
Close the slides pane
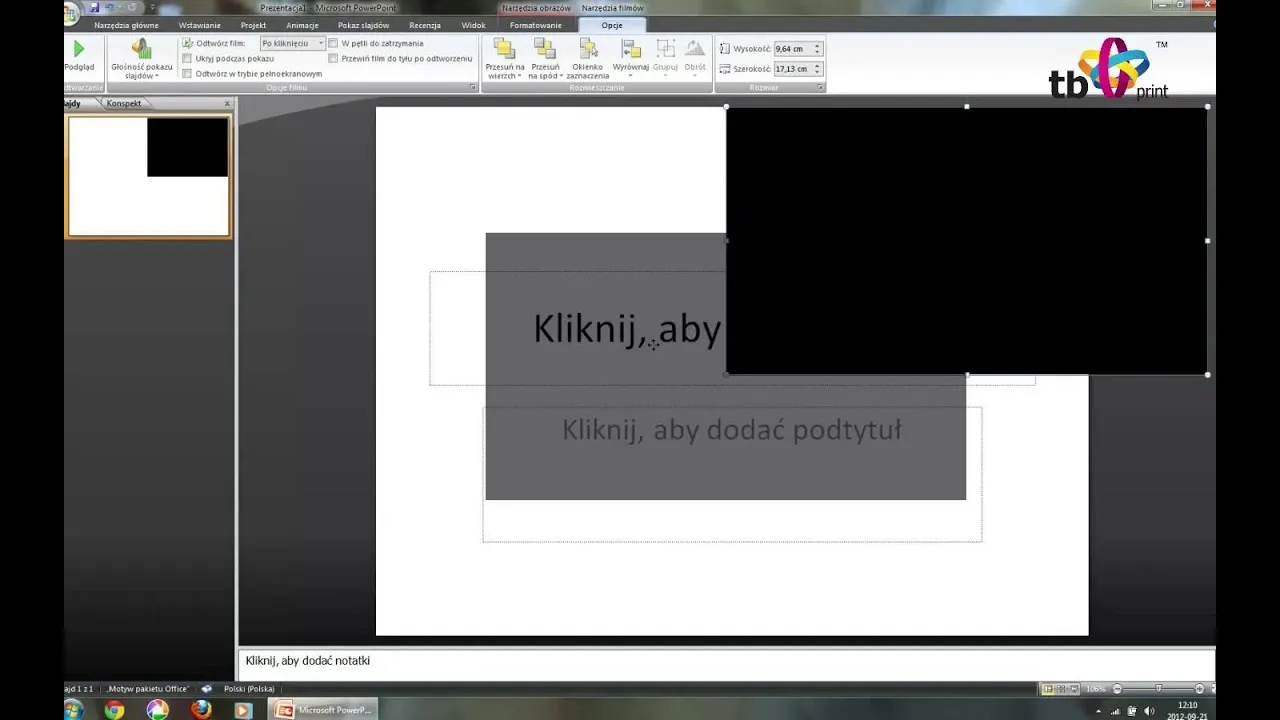(x=227, y=103)
